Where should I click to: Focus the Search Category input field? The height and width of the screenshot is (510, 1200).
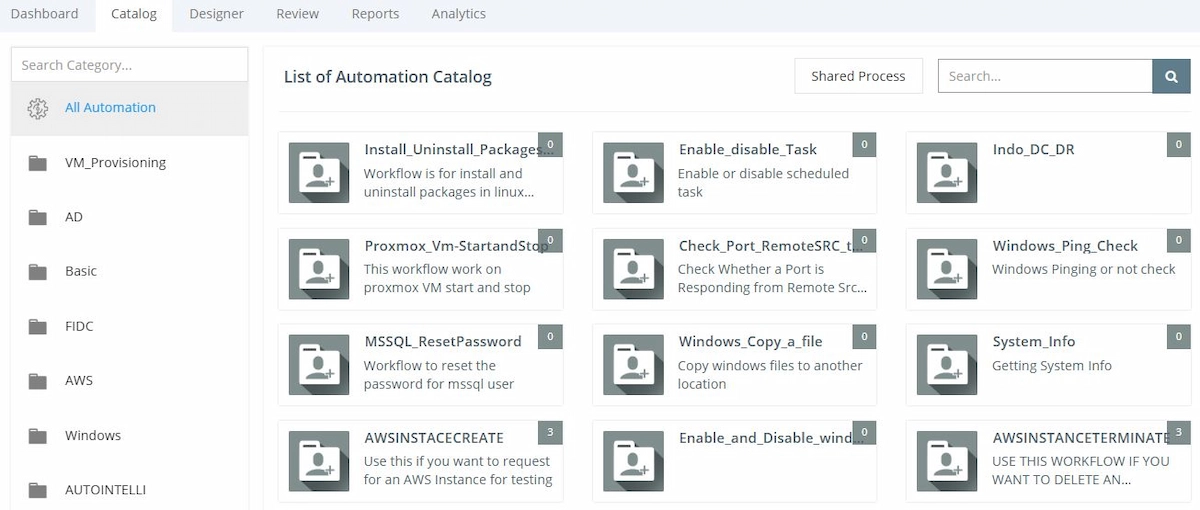129,65
